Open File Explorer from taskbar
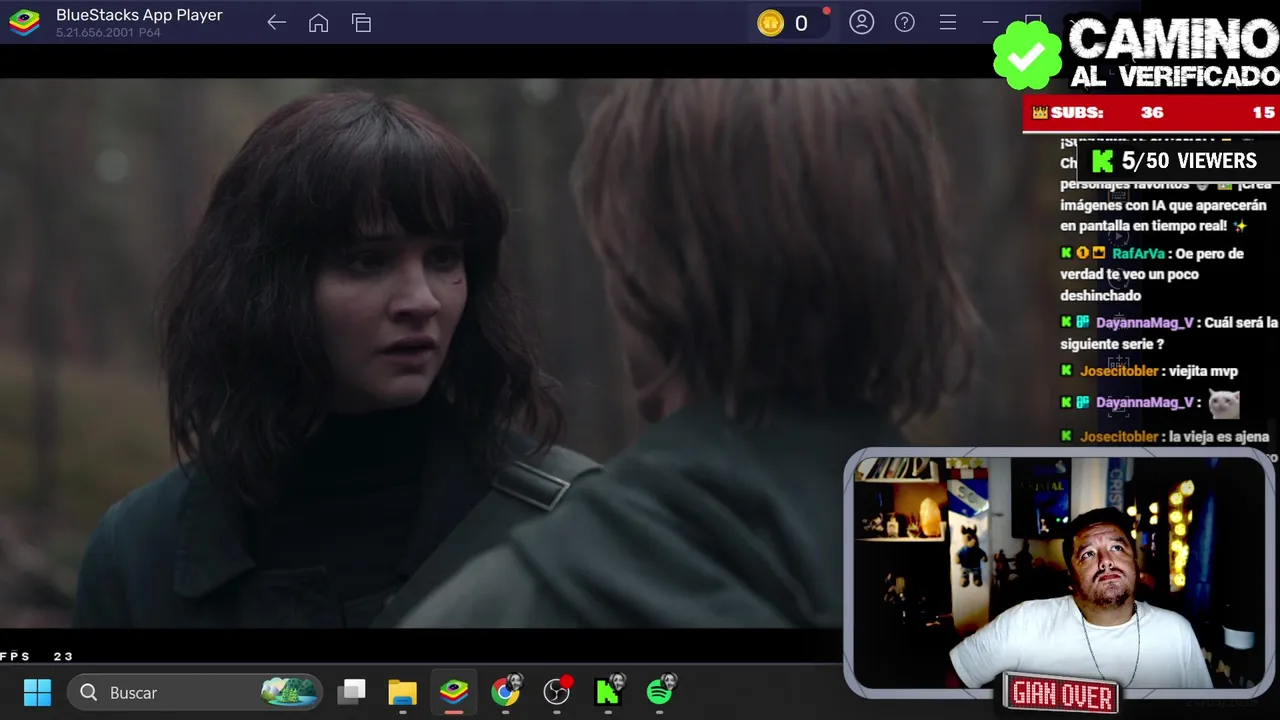This screenshot has height=720, width=1280. pos(402,692)
